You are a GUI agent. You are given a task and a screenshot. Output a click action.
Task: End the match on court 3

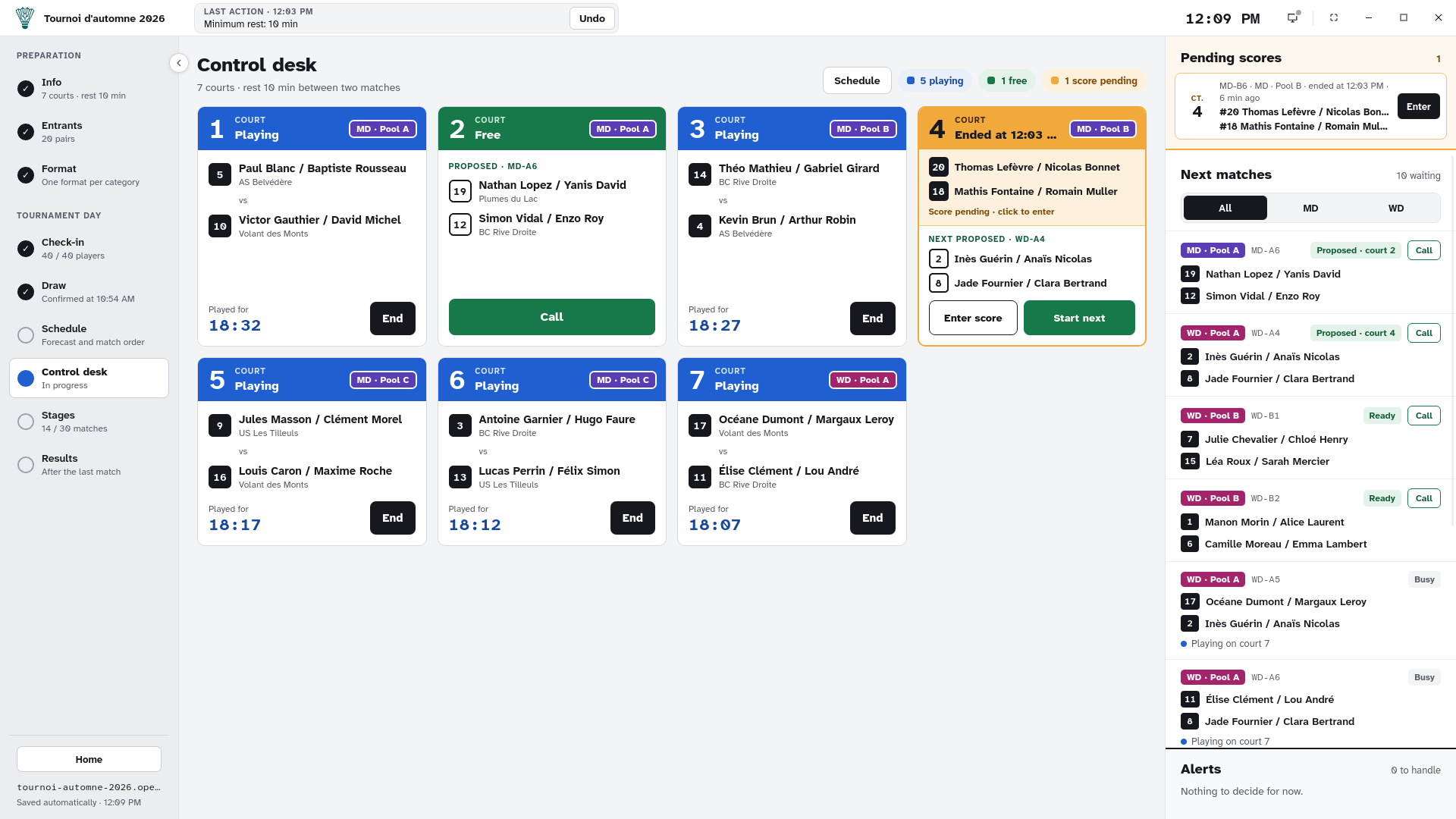(x=873, y=318)
